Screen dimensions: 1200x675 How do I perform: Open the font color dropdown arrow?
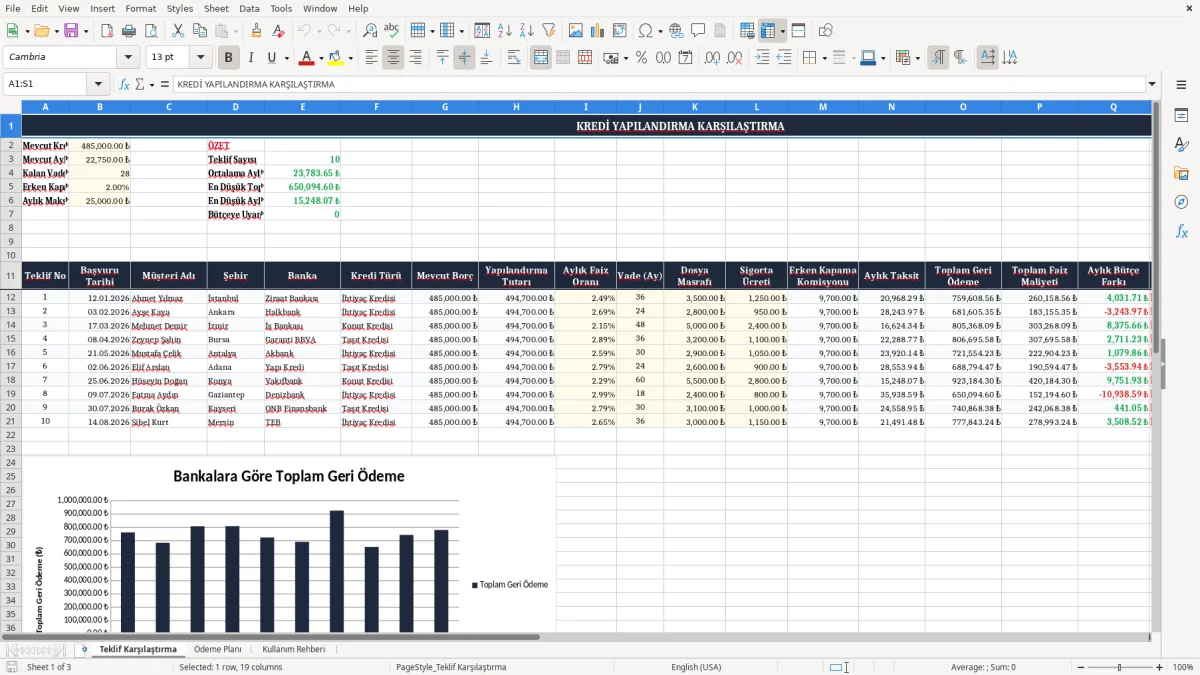point(320,58)
